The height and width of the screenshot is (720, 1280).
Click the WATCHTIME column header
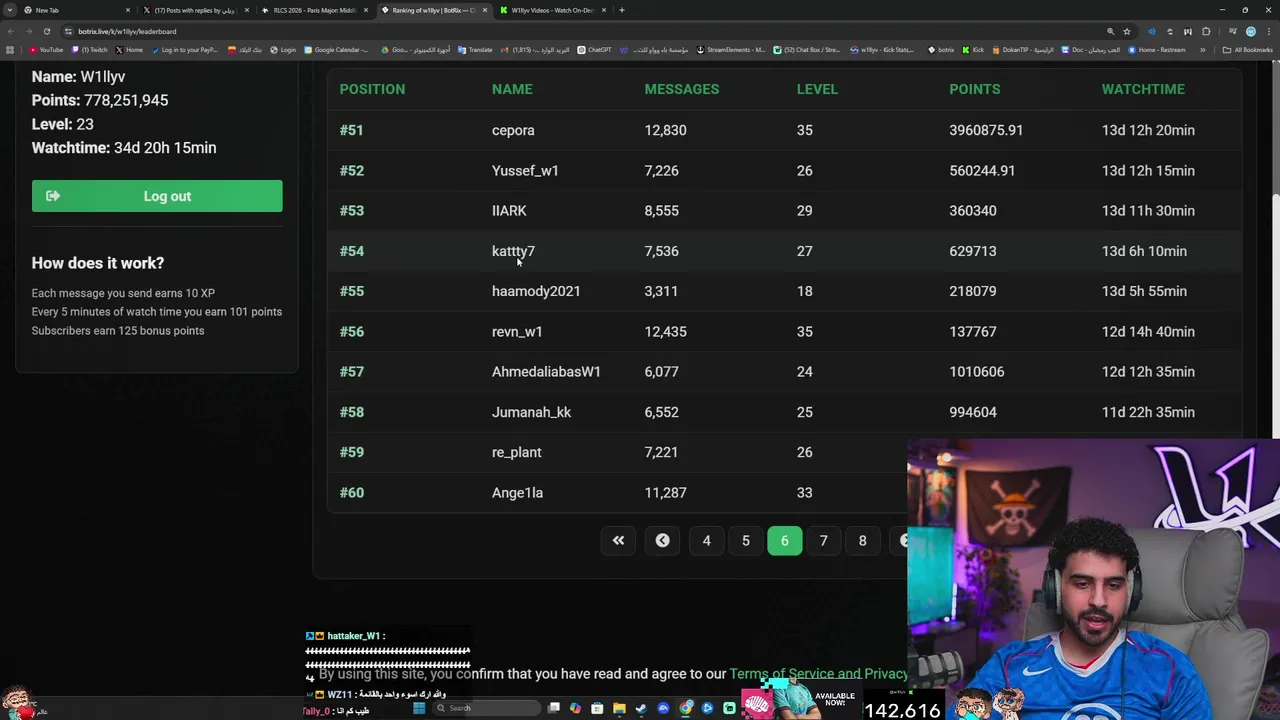[x=1143, y=89]
